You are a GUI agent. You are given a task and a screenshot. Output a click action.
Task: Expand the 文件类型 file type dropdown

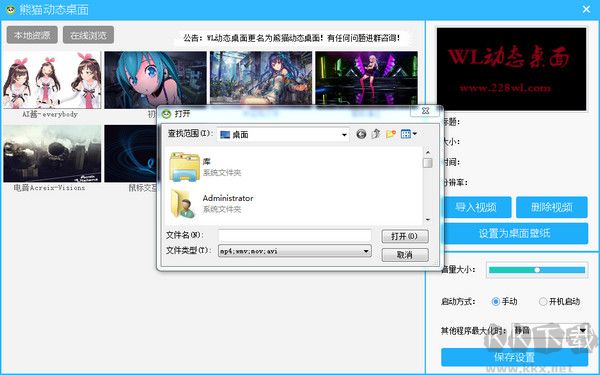tap(366, 251)
